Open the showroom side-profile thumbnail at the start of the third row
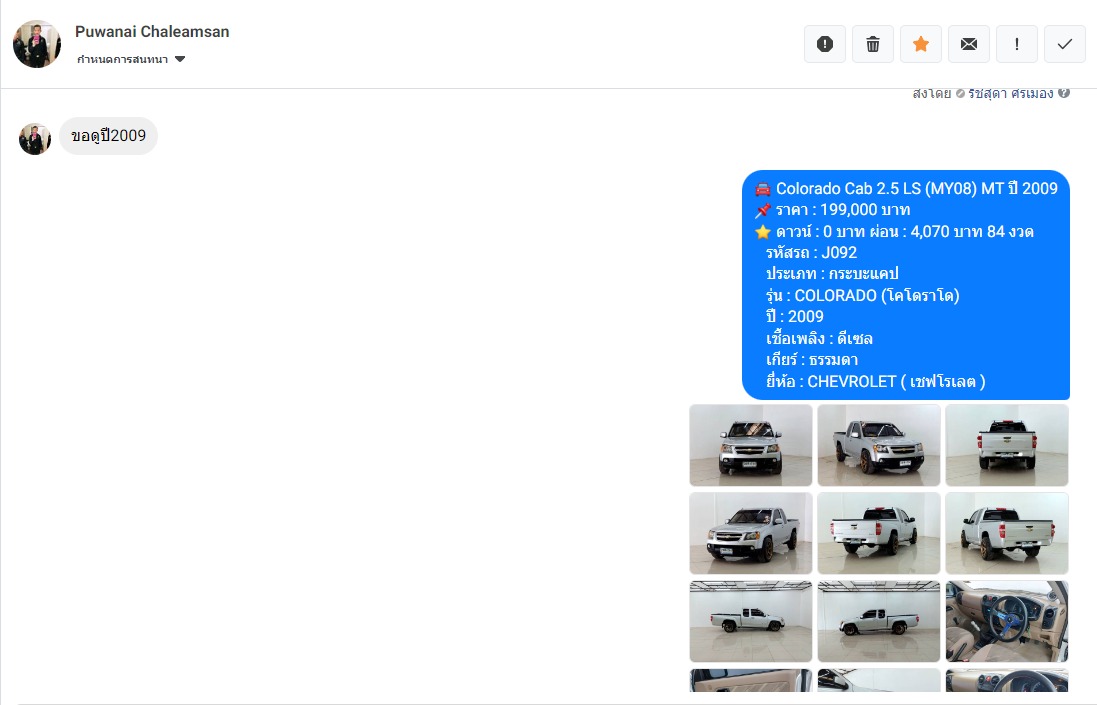The image size is (1097, 705). (x=751, y=621)
